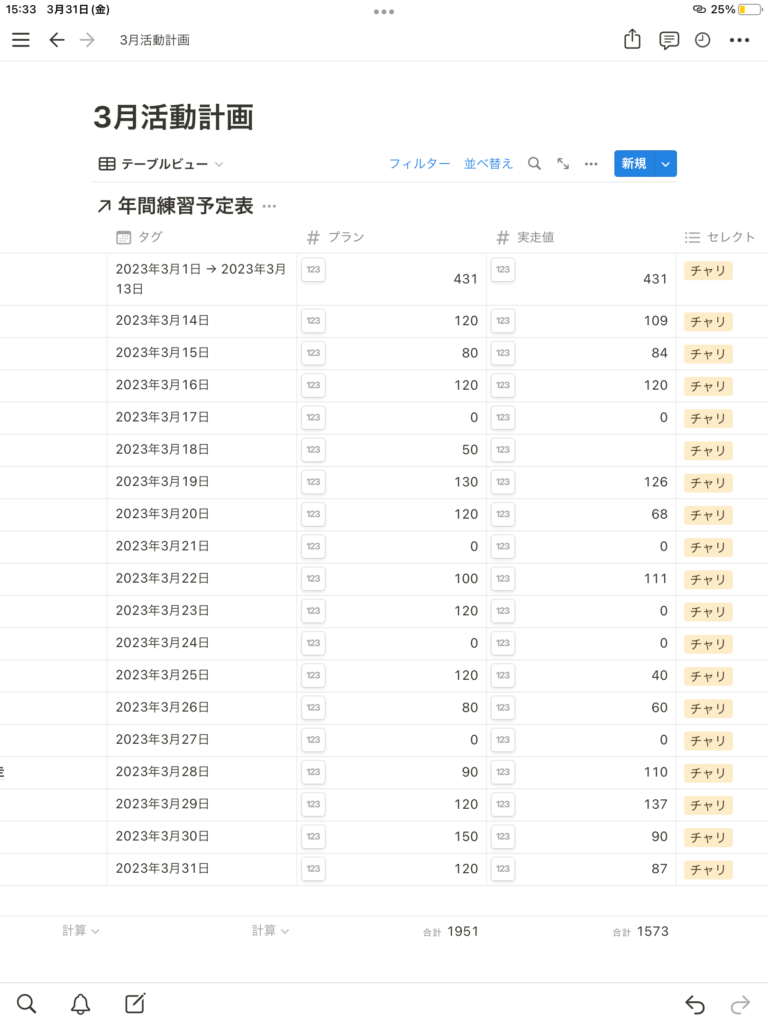Expand the 計算 dropdown under タグ column
Viewport: 768px width, 1024px height.
pos(271,931)
